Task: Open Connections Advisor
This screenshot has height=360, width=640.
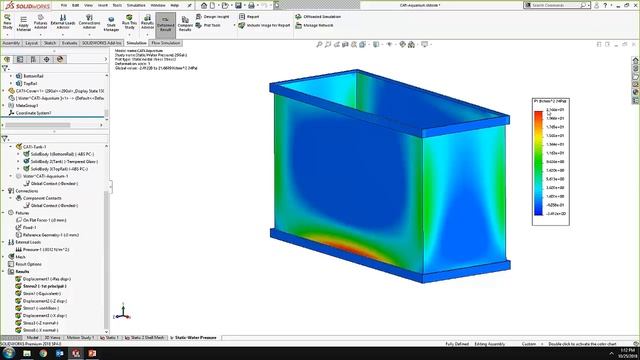Action: coord(89,22)
